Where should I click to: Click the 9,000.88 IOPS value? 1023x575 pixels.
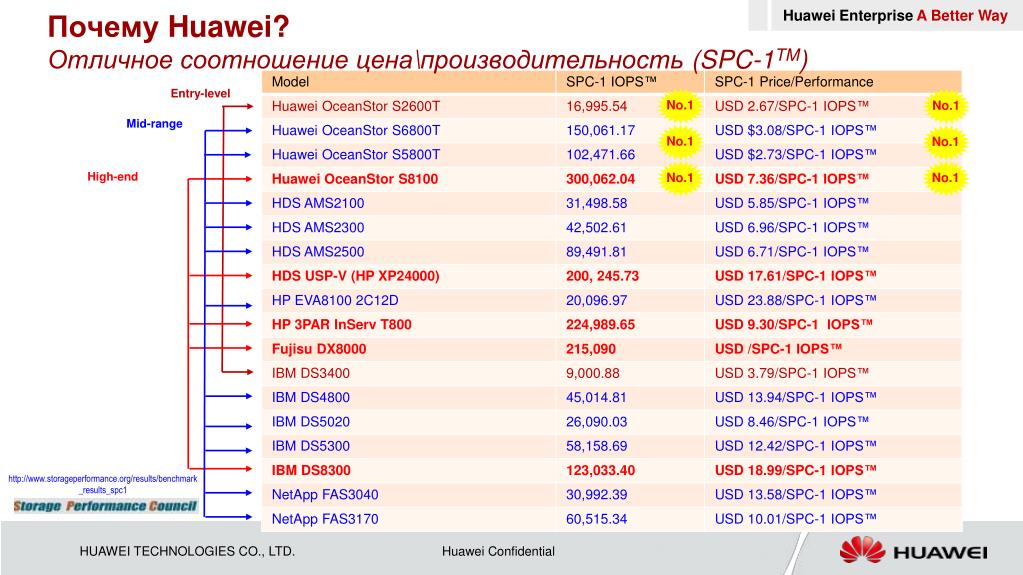pyautogui.click(x=592, y=373)
